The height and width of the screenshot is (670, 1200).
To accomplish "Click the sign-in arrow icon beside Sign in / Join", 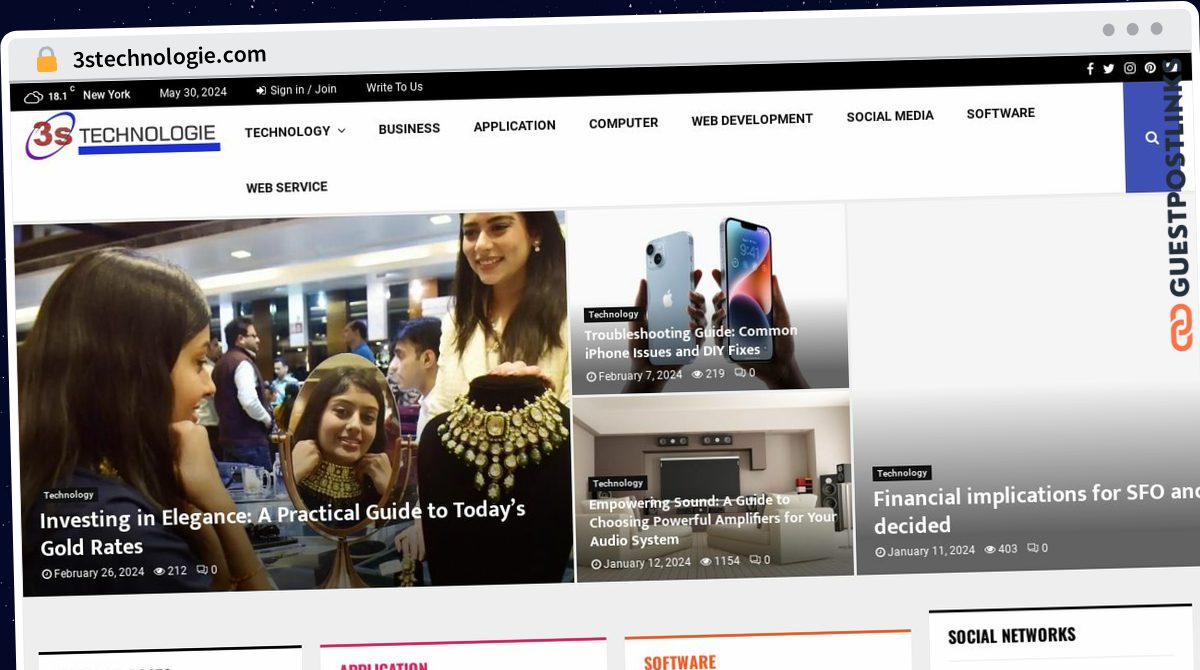I will click(261, 91).
